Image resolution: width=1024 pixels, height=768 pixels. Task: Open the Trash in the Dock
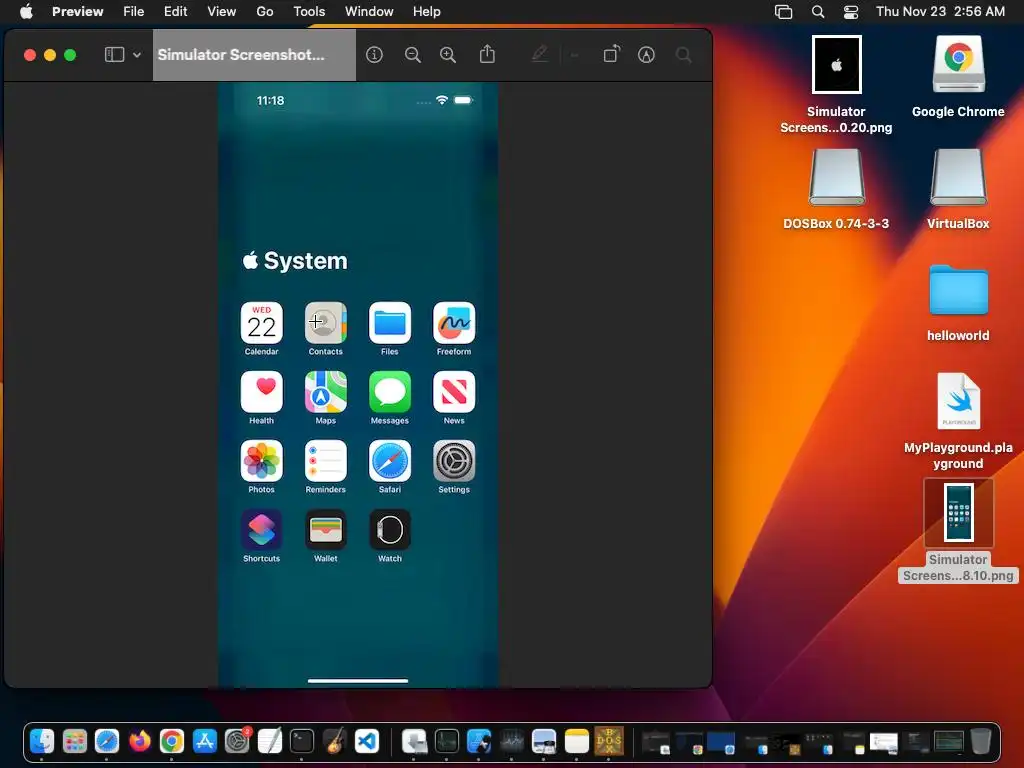coord(981,741)
